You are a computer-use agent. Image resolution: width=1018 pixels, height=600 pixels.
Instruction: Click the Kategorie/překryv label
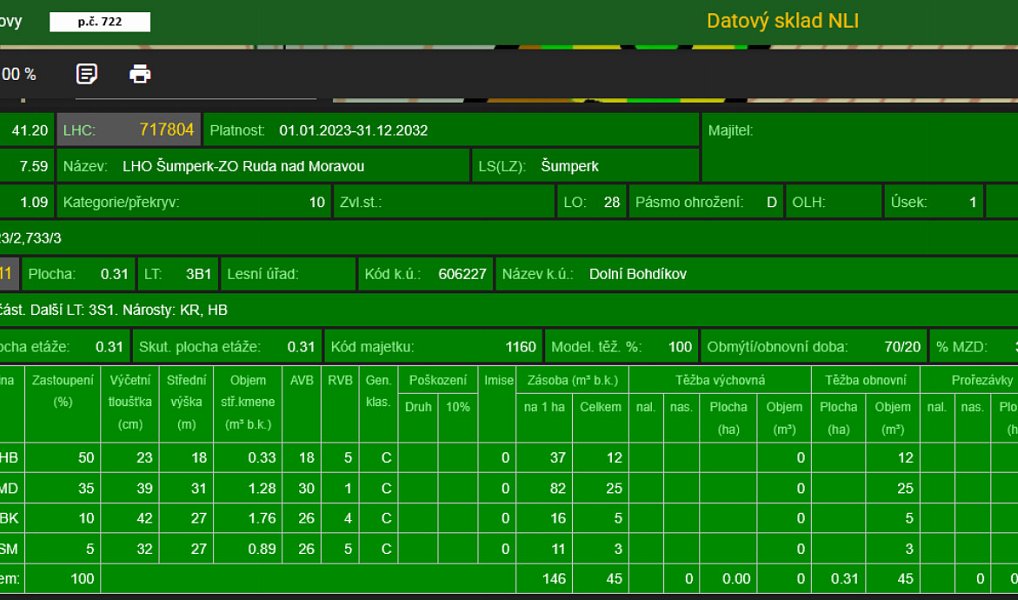tap(121, 202)
